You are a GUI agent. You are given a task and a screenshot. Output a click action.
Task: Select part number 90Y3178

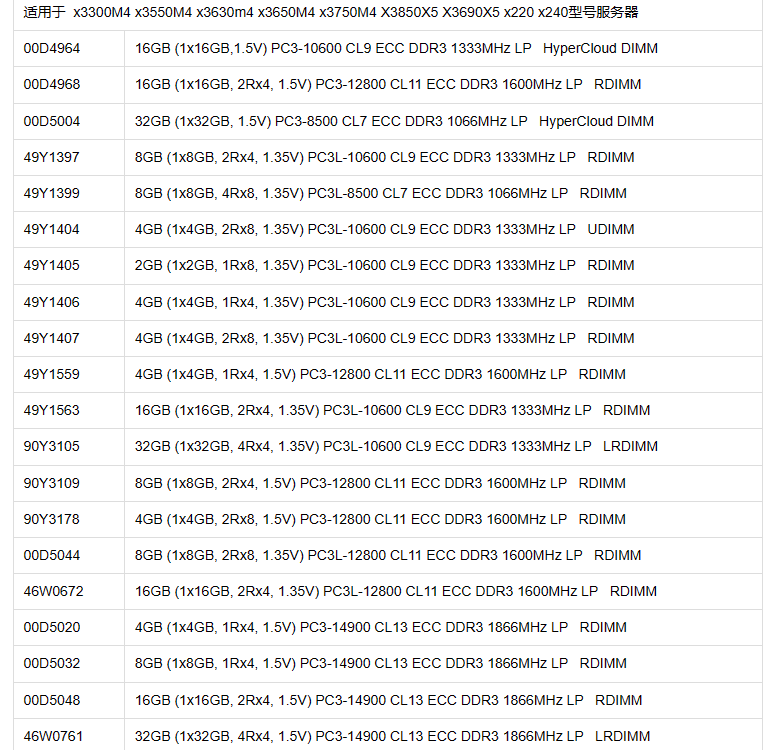coord(51,519)
